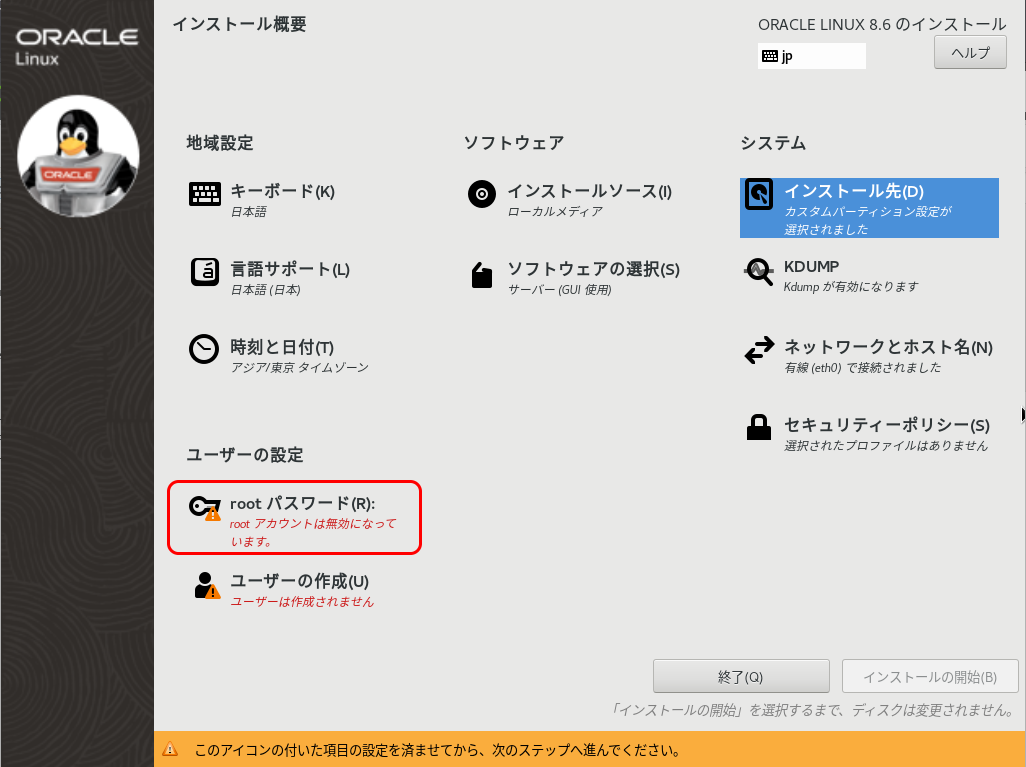Click the warning triangle on root password item
Image resolution: width=1026 pixels, height=767 pixels.
(212, 514)
